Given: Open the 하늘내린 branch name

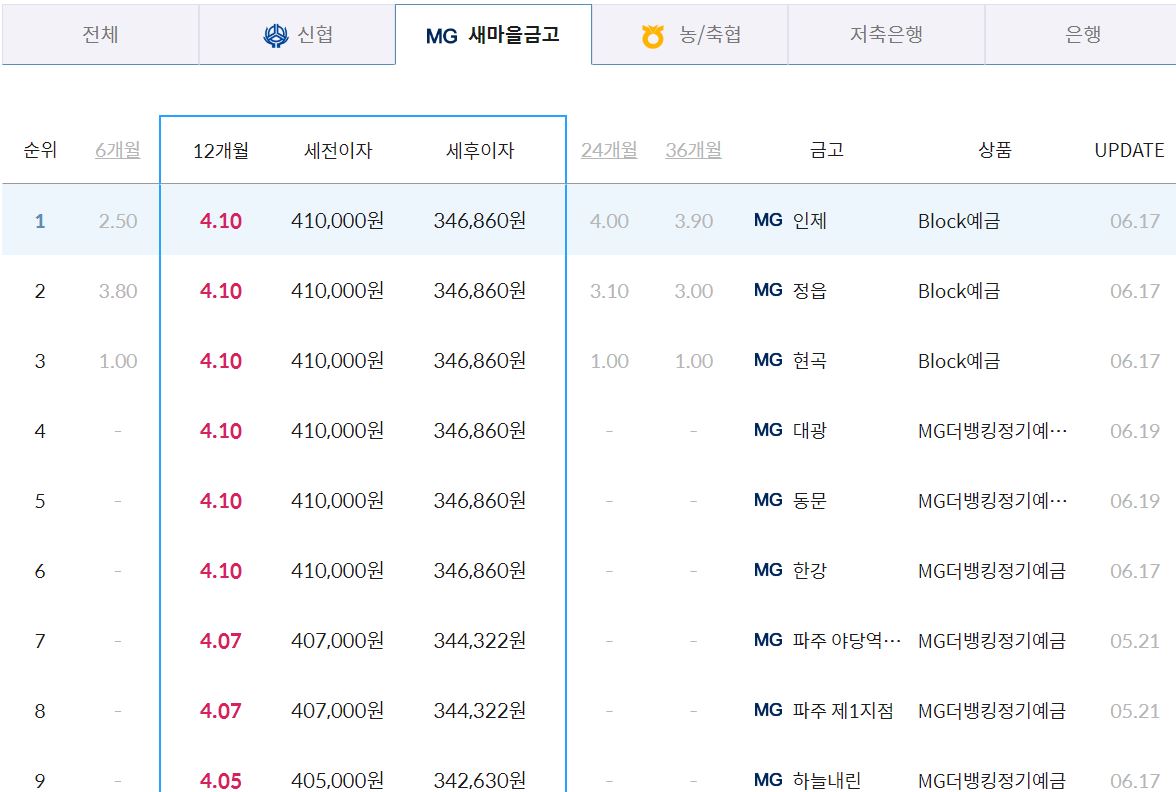Looking at the screenshot, I should (826, 780).
